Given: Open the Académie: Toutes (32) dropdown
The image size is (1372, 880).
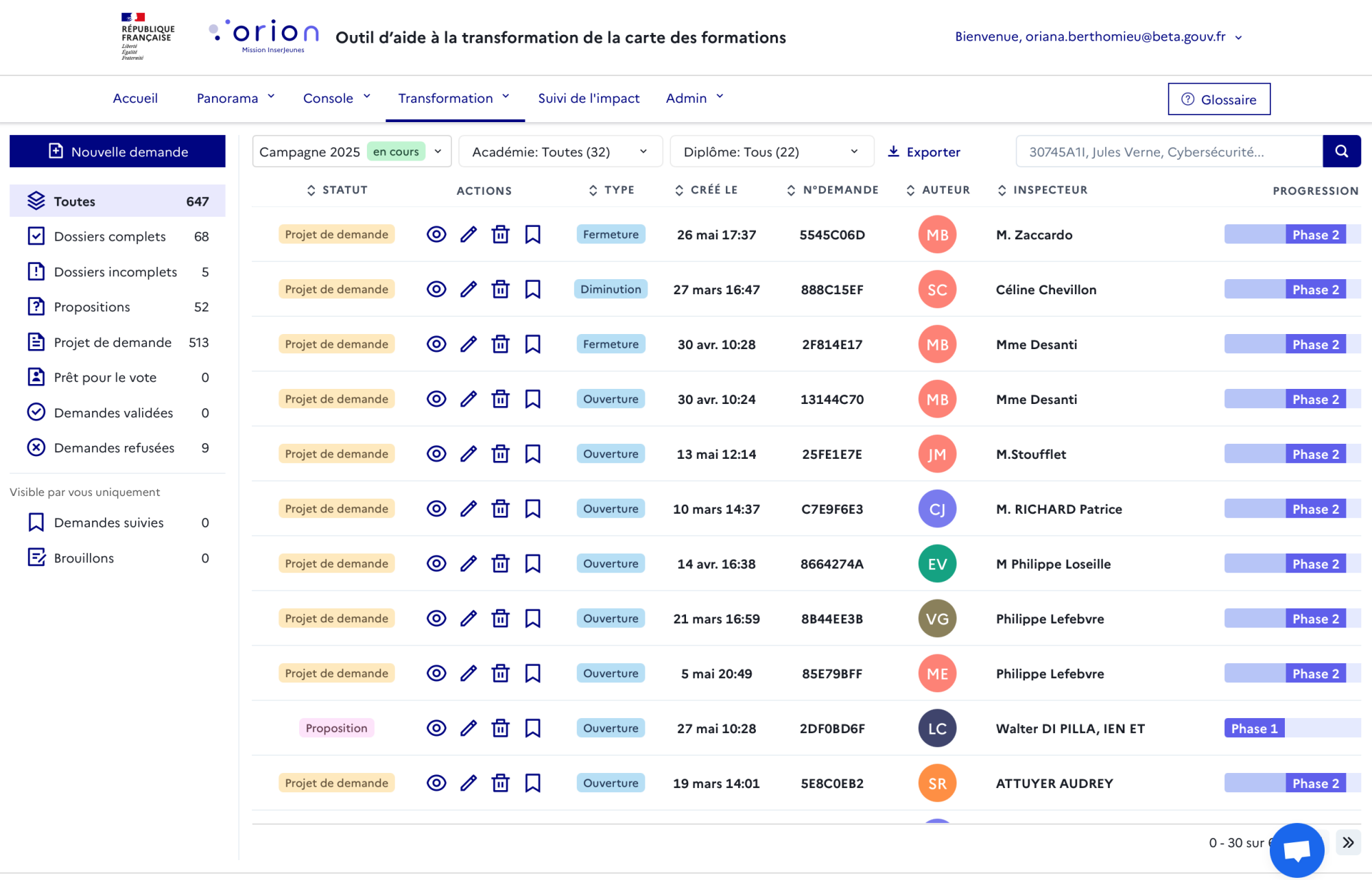Looking at the screenshot, I should (x=560, y=152).
